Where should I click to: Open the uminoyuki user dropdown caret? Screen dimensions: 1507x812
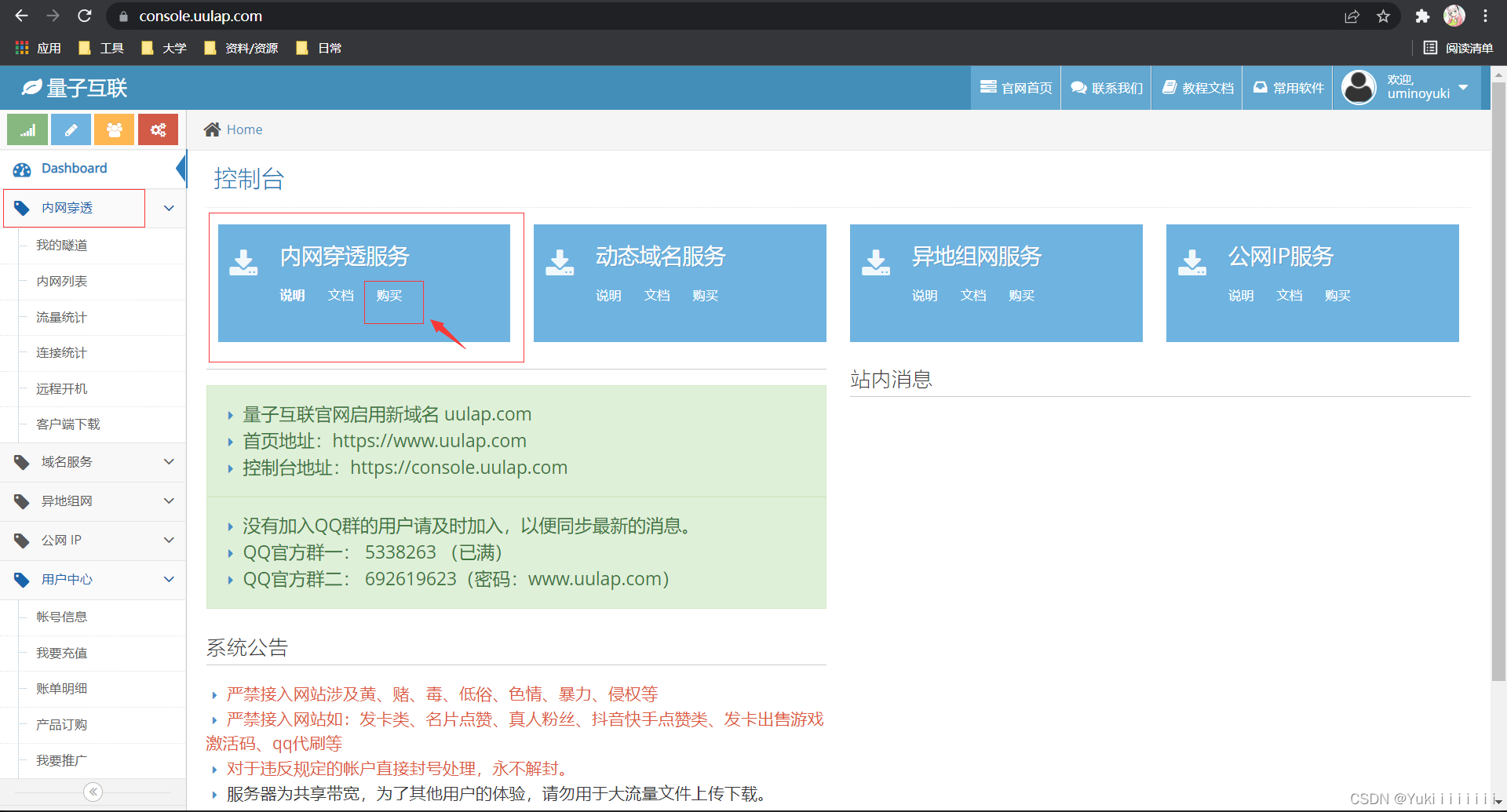pos(1463,87)
